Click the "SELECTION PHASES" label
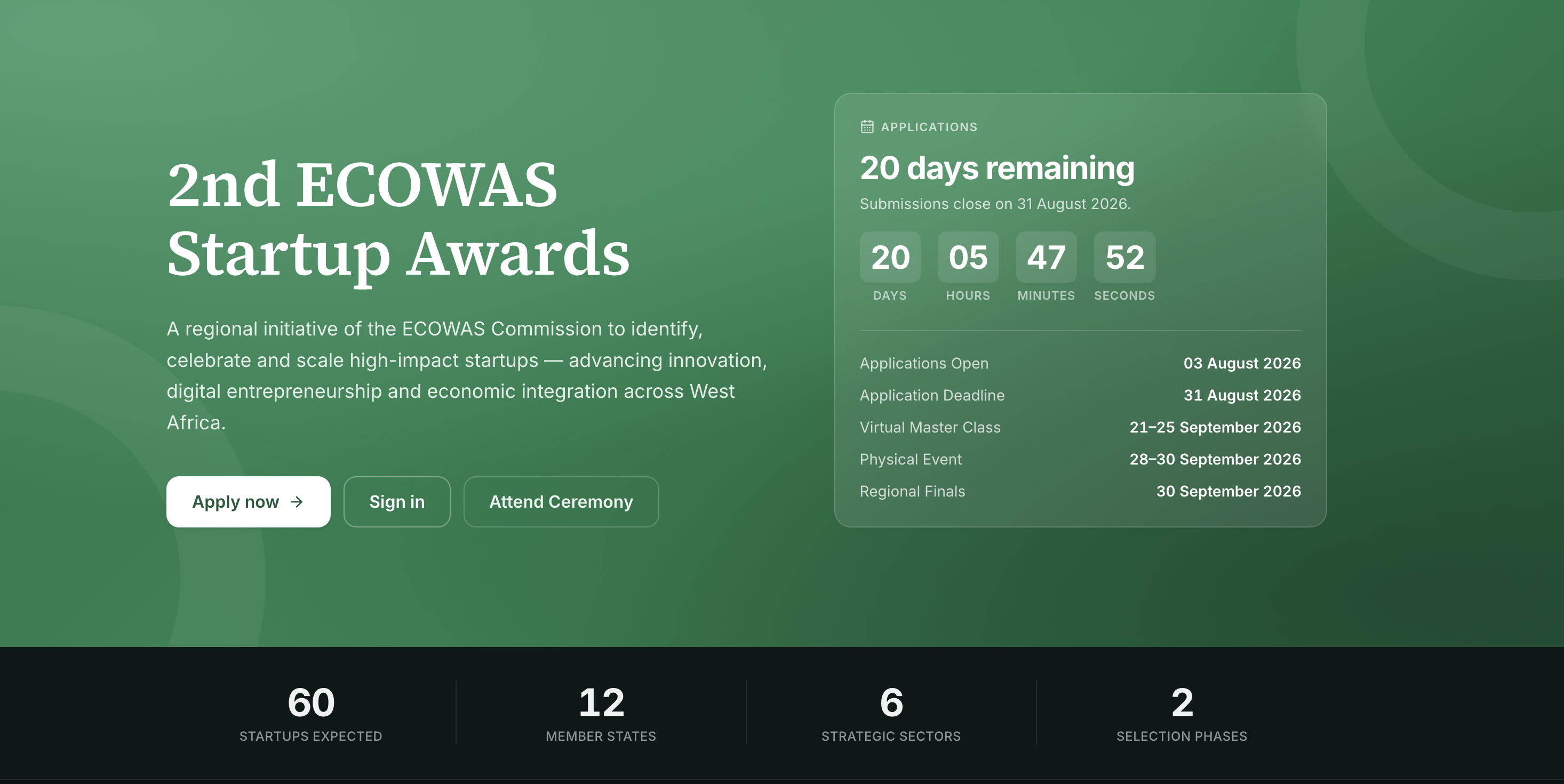 click(x=1182, y=737)
